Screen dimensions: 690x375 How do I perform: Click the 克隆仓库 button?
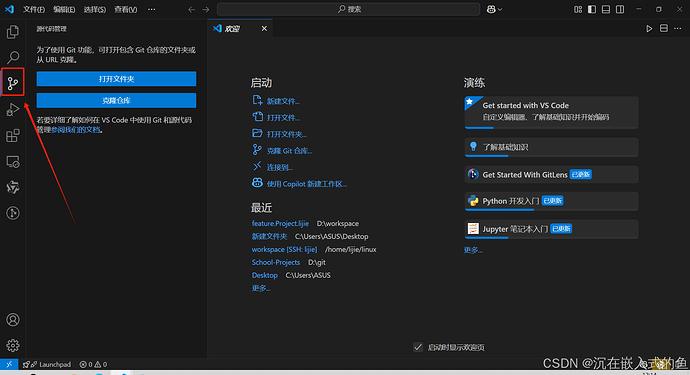tap(116, 100)
